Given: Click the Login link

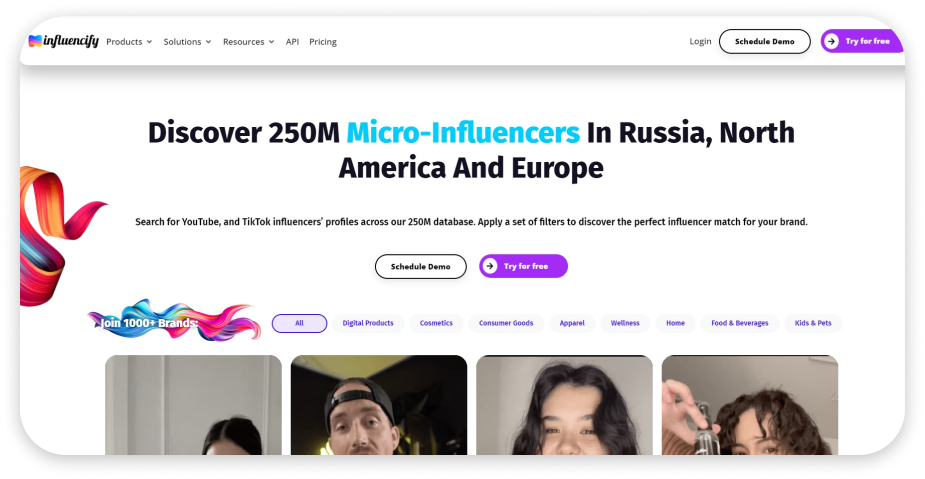Looking at the screenshot, I should [700, 41].
